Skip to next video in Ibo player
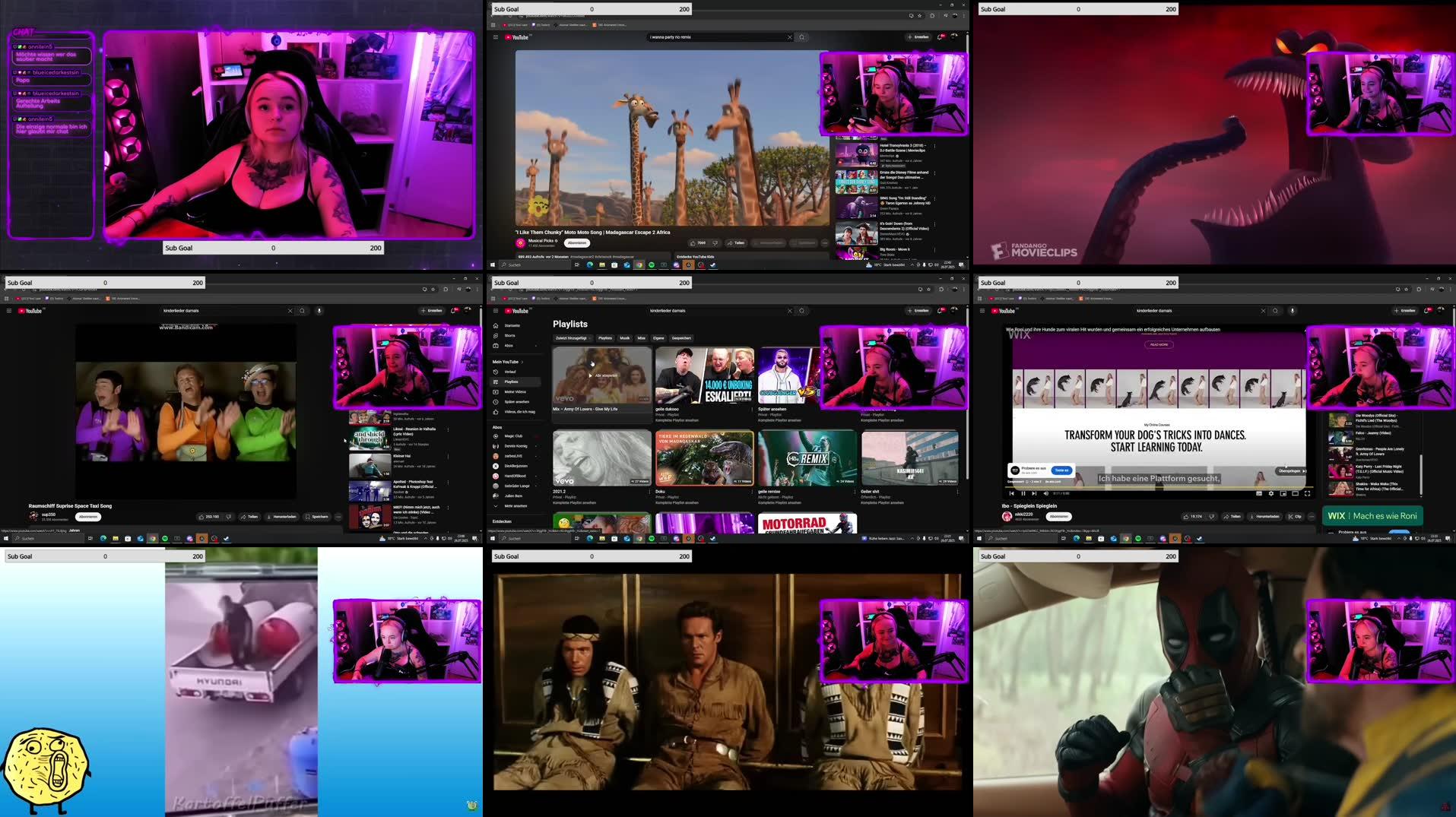Screen dimensions: 1456x817 coord(1034,493)
